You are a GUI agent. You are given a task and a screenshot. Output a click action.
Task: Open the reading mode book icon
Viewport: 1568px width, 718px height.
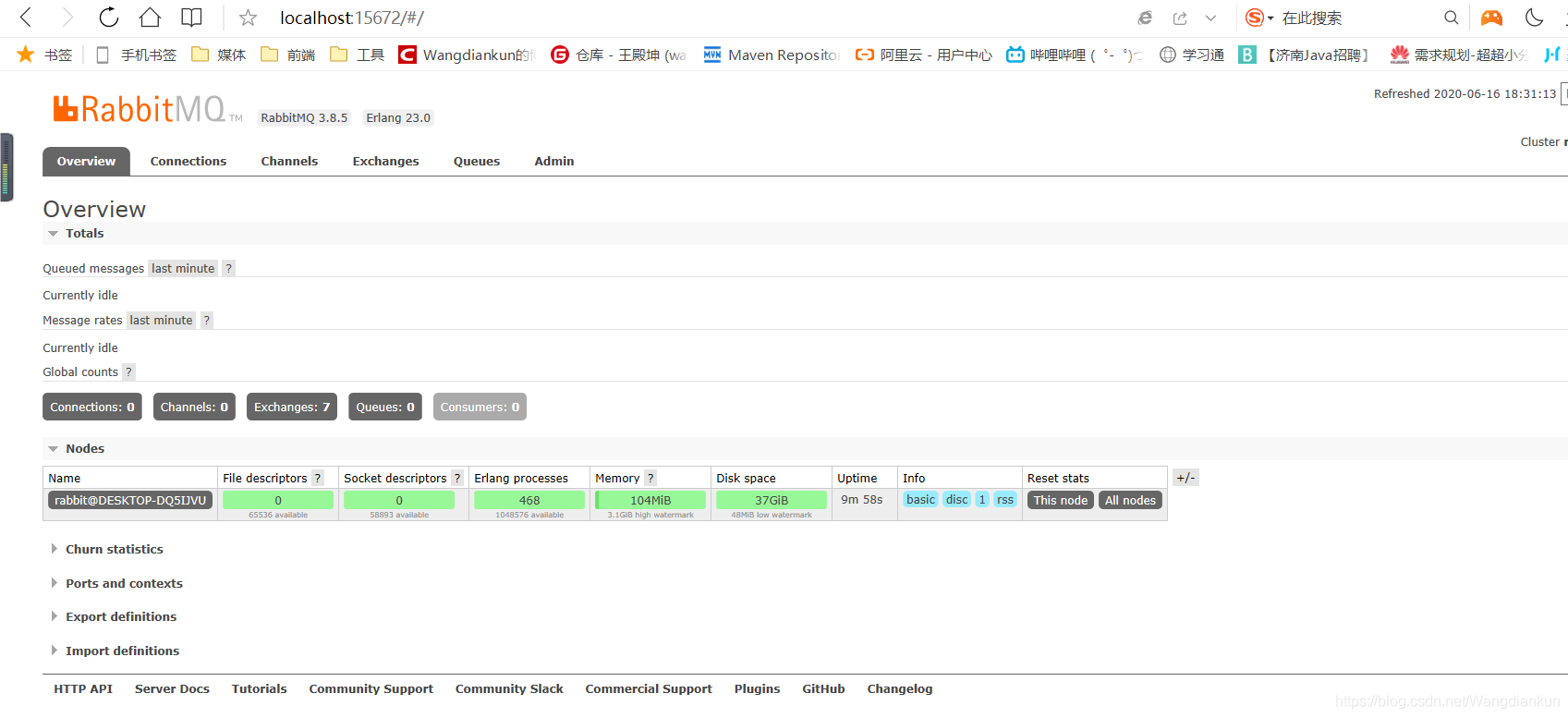(x=191, y=18)
